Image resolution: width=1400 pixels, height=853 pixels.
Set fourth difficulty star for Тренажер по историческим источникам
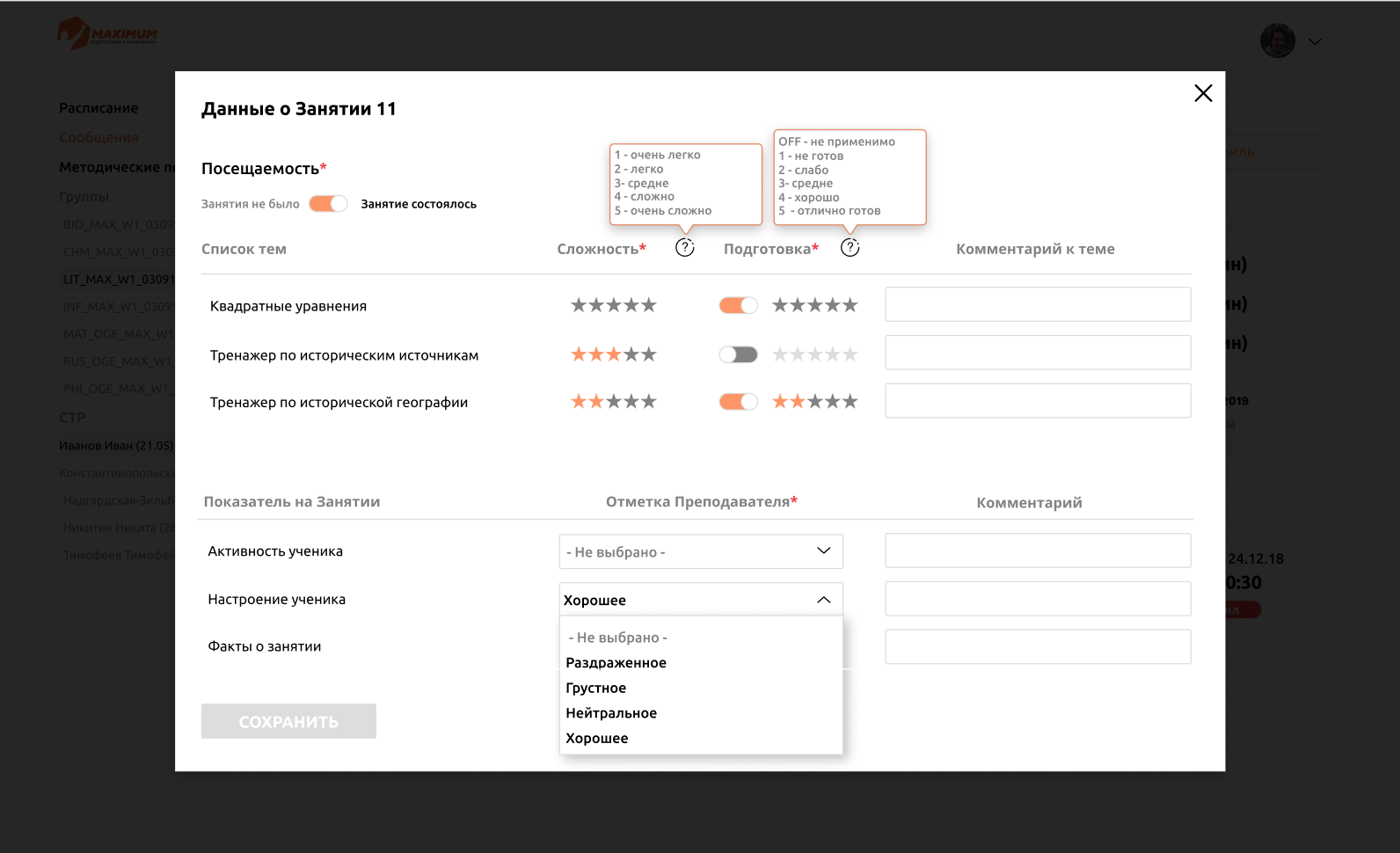631,354
